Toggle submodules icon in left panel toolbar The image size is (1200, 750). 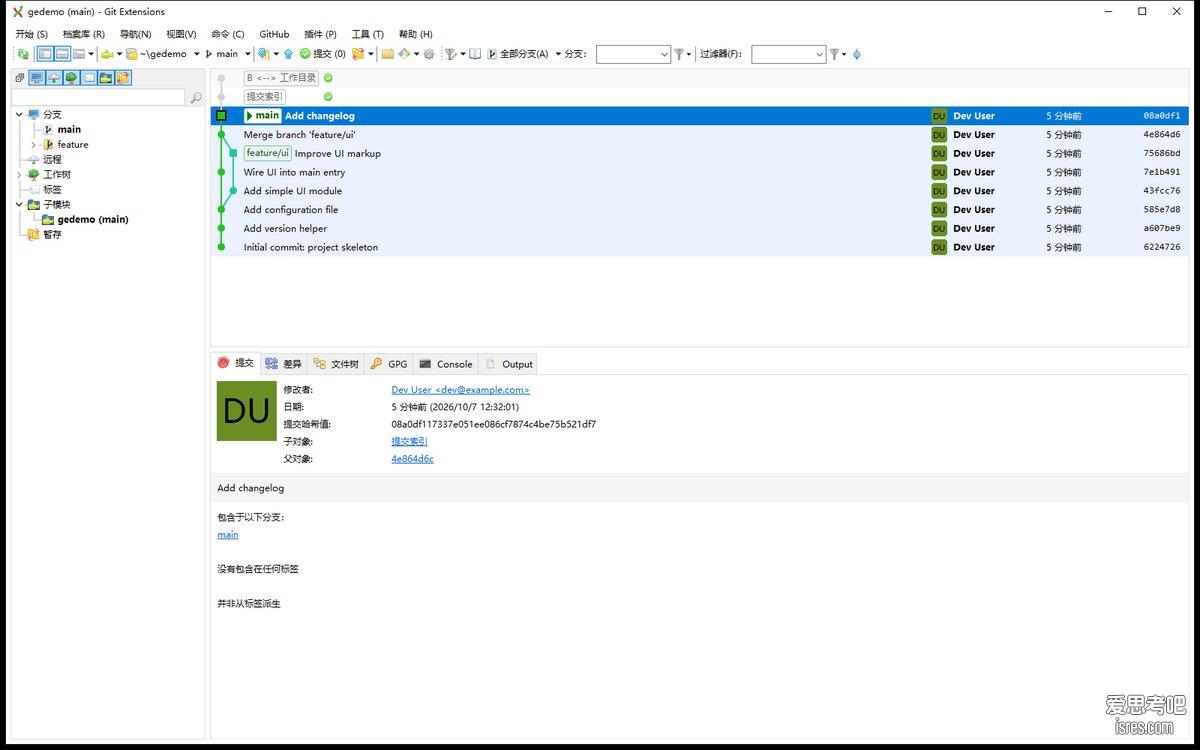(105, 77)
